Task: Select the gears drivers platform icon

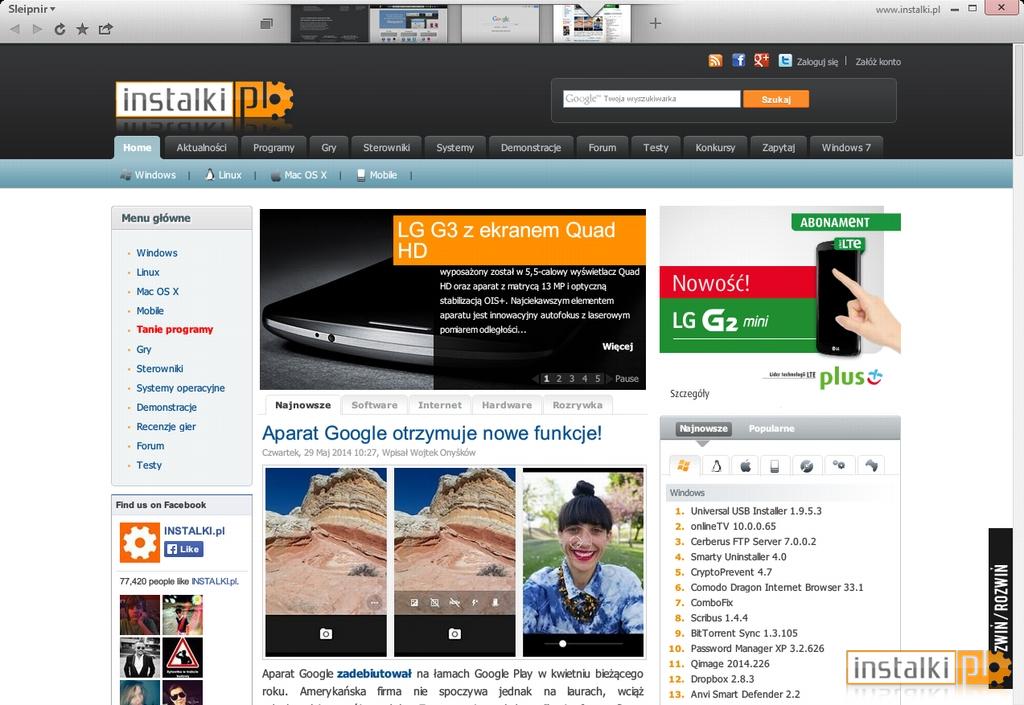Action: click(839, 465)
